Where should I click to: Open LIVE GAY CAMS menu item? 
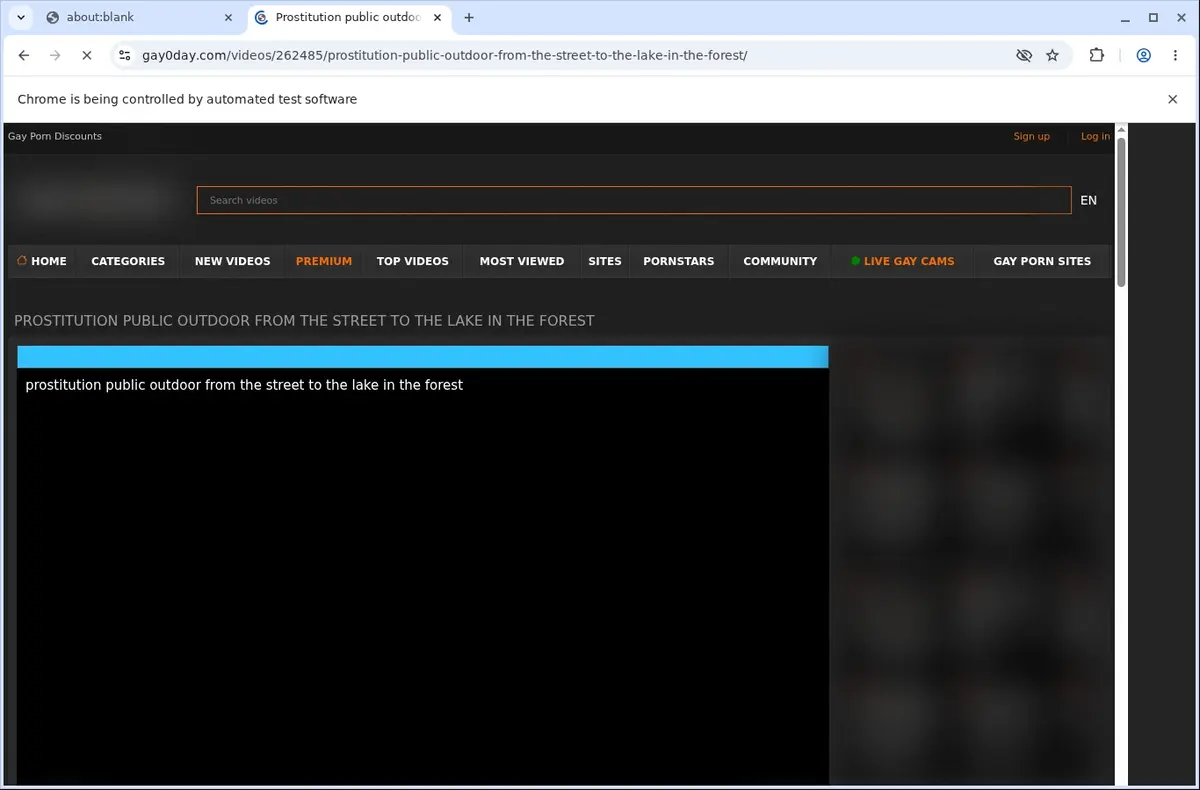903,261
